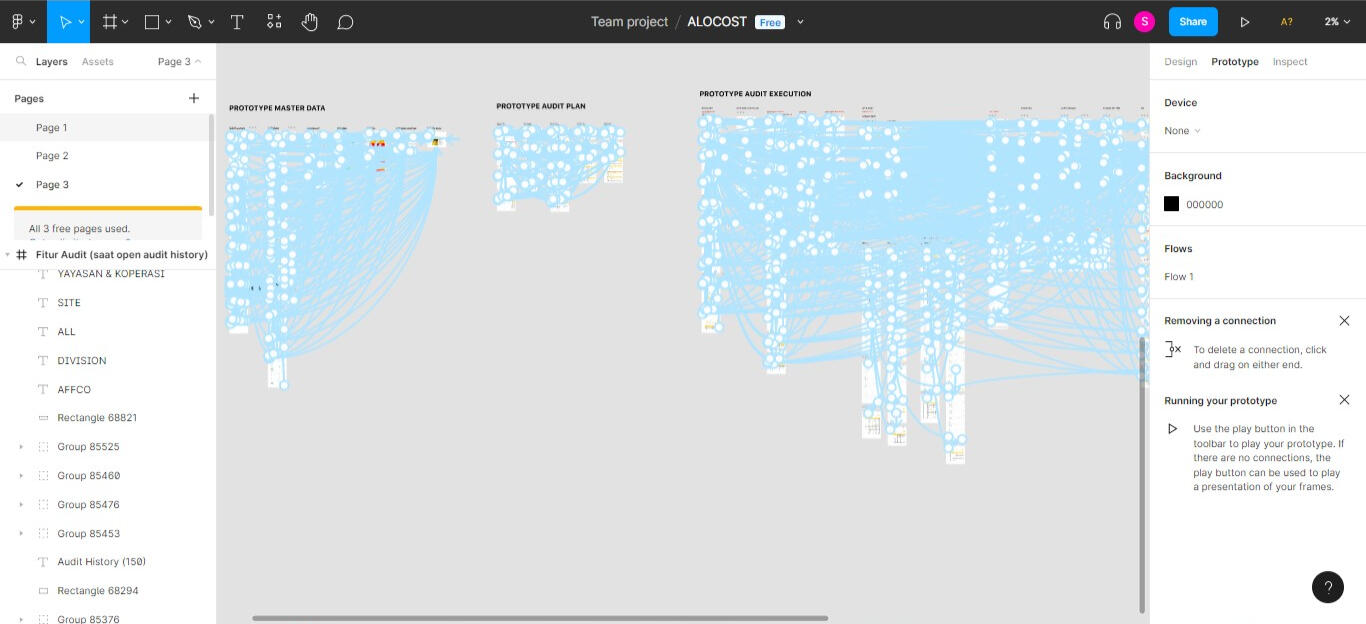Open the Figma main menu
The image size is (1366, 624).
[22, 21]
